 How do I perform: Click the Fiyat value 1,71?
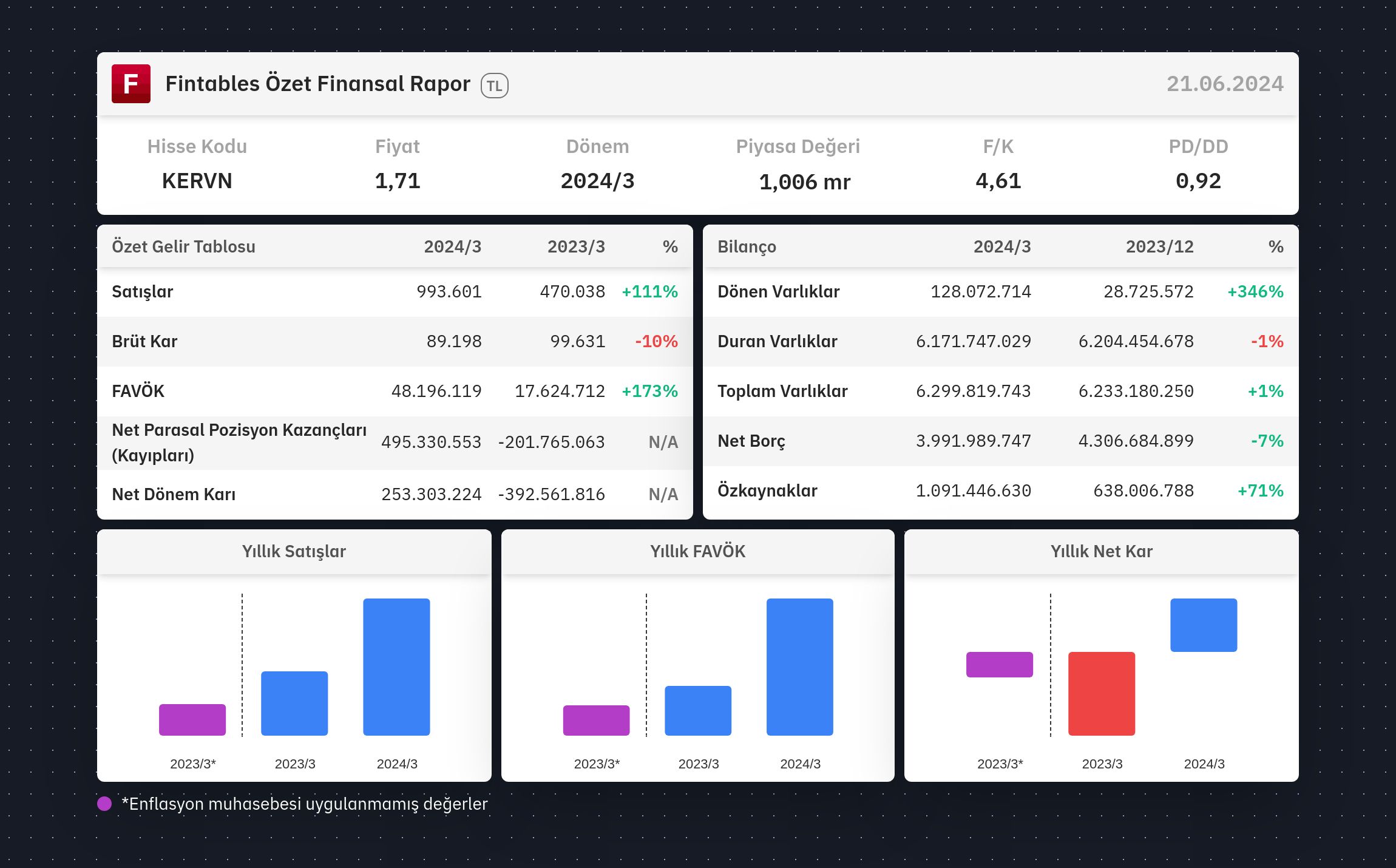398,181
